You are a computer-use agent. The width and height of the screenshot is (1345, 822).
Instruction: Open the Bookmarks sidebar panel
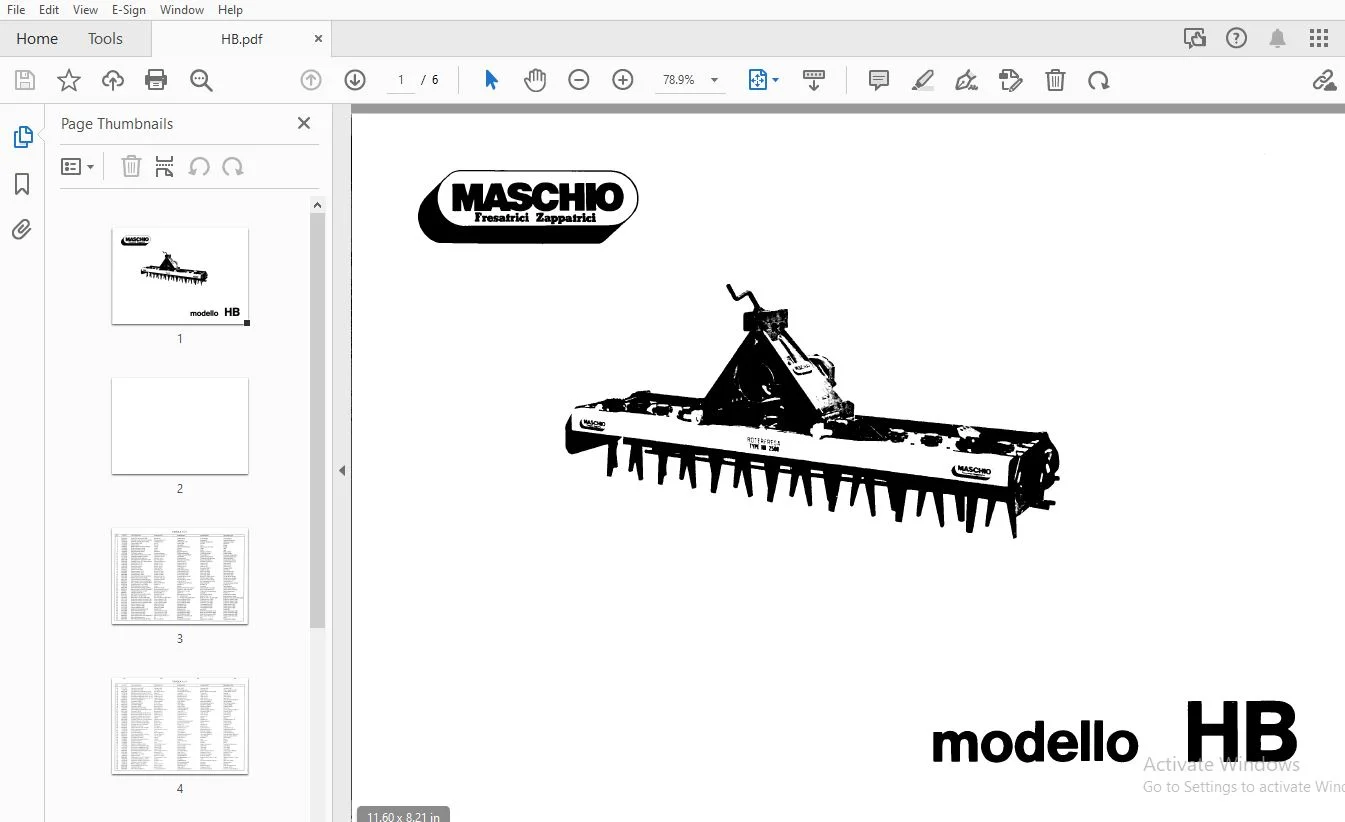(x=22, y=184)
